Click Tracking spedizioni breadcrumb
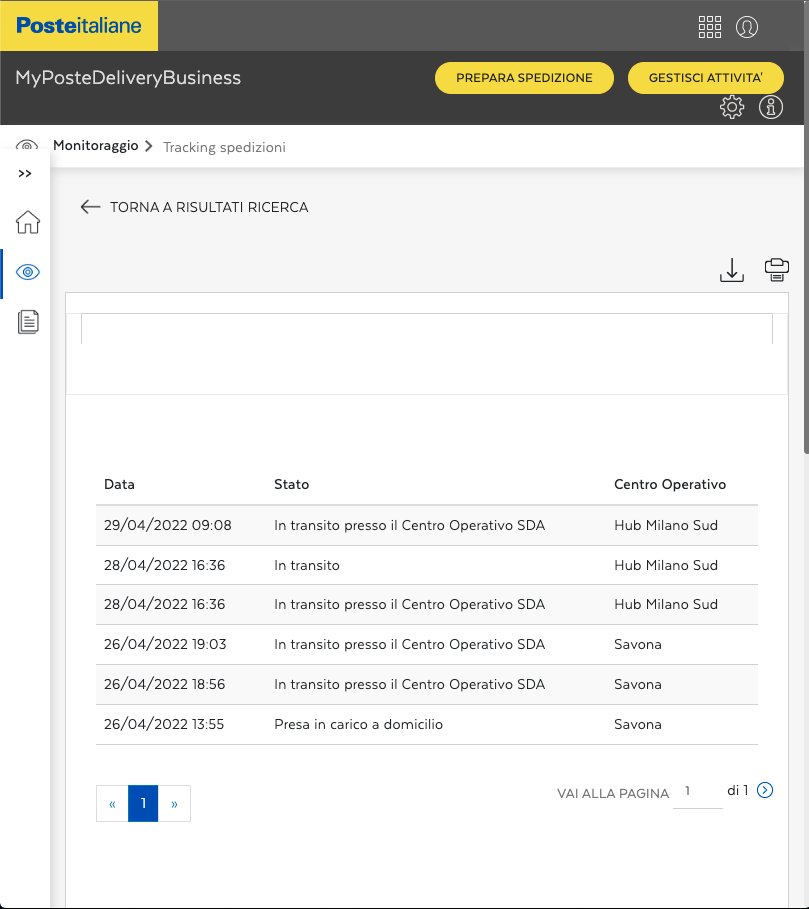This screenshot has width=809, height=909. point(224,147)
